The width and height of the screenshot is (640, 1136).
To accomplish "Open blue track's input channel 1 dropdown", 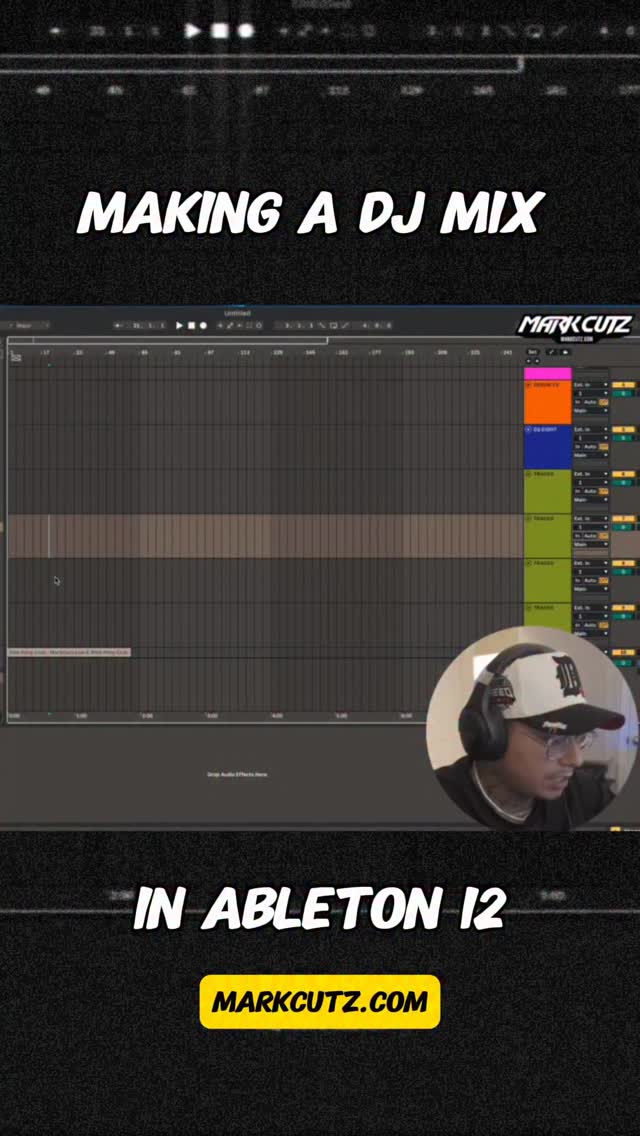I will click(x=591, y=438).
